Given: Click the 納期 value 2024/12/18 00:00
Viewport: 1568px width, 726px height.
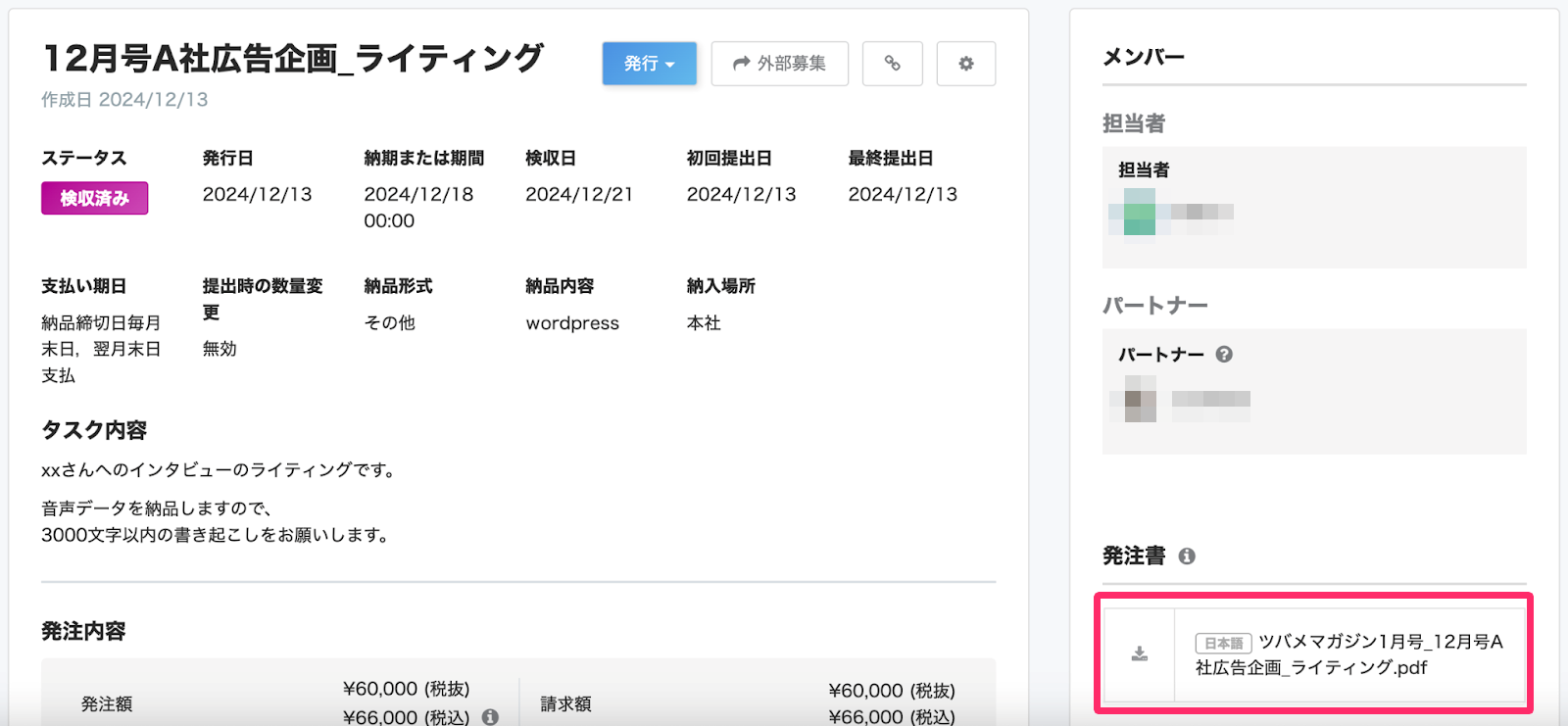Looking at the screenshot, I should click(x=418, y=208).
